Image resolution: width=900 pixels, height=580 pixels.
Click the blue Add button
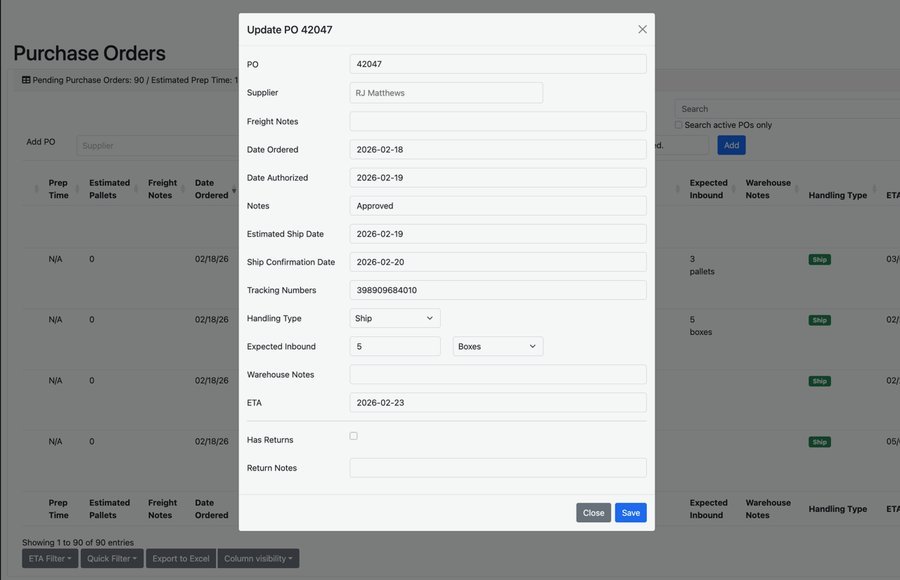coord(731,144)
